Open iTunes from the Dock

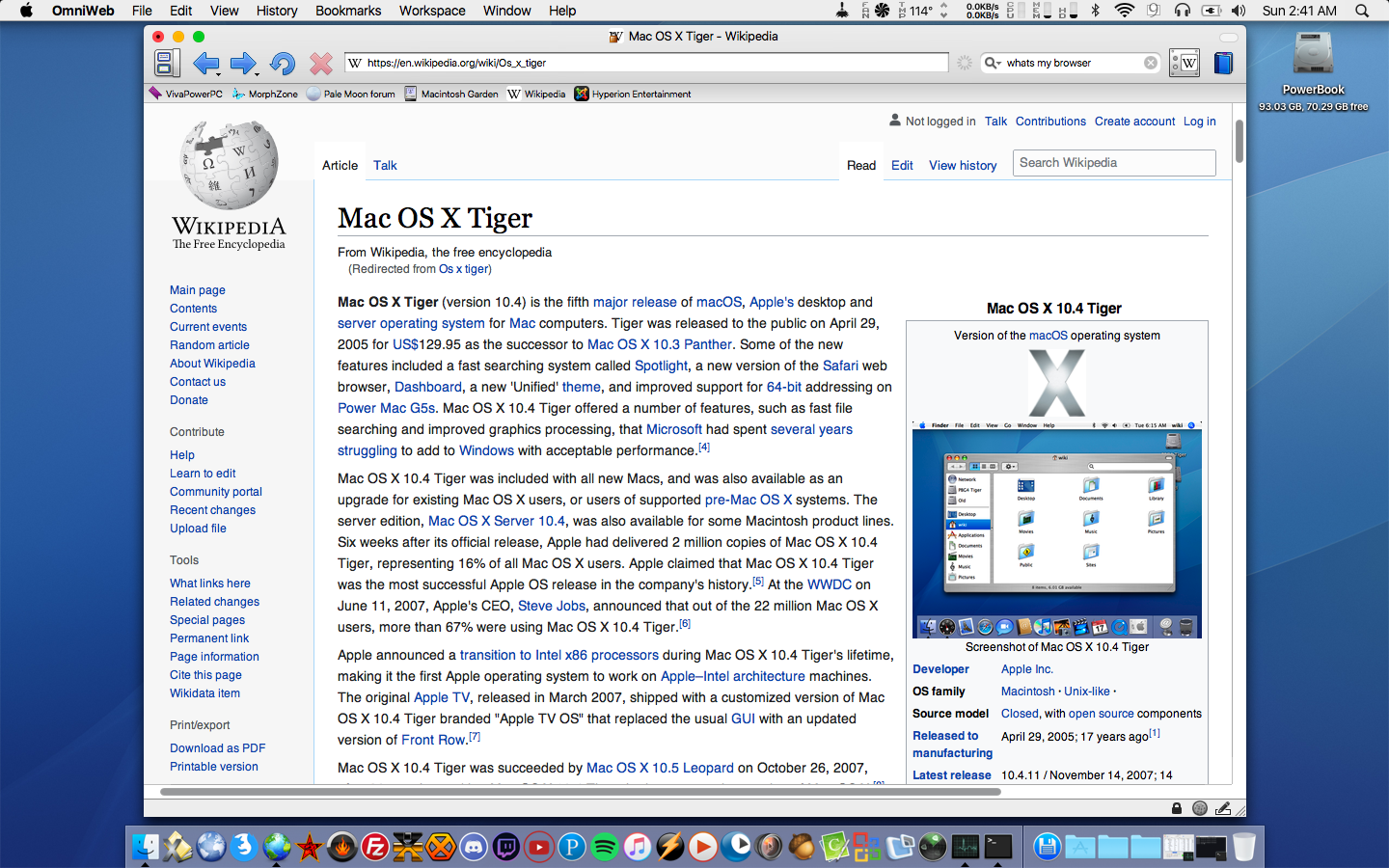pyautogui.click(x=638, y=847)
